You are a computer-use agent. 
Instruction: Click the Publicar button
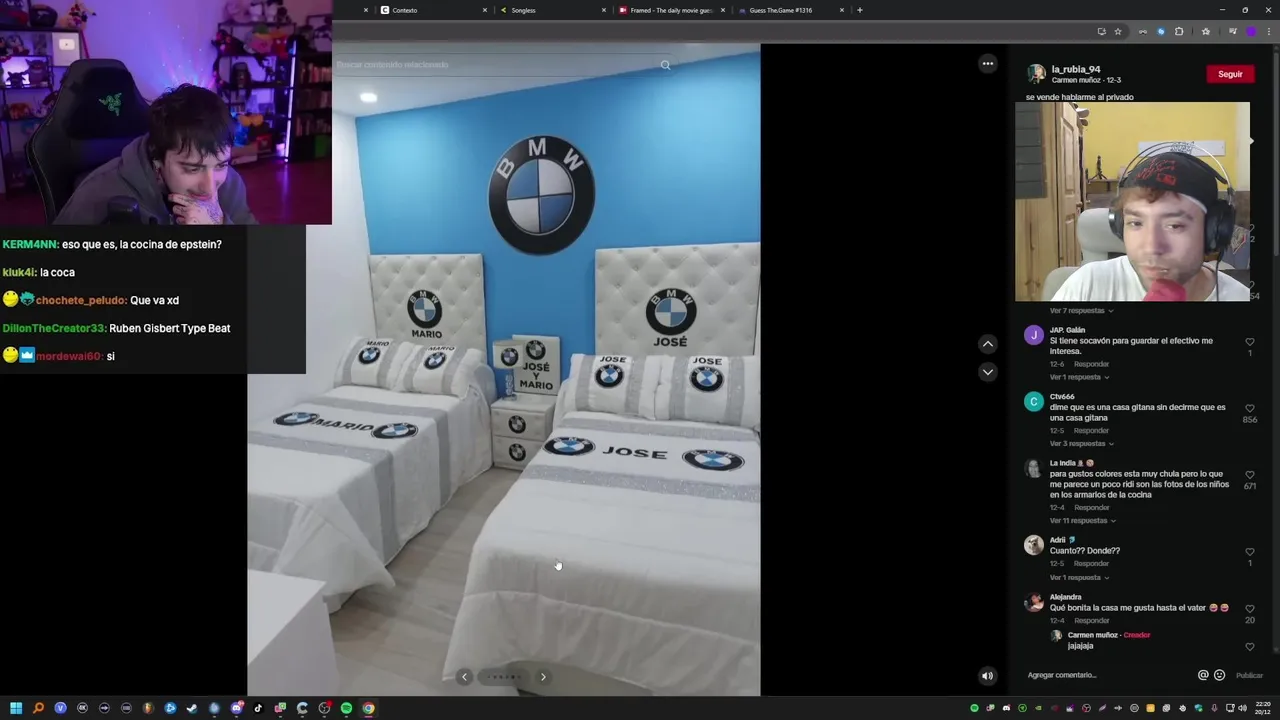pos(1249,676)
